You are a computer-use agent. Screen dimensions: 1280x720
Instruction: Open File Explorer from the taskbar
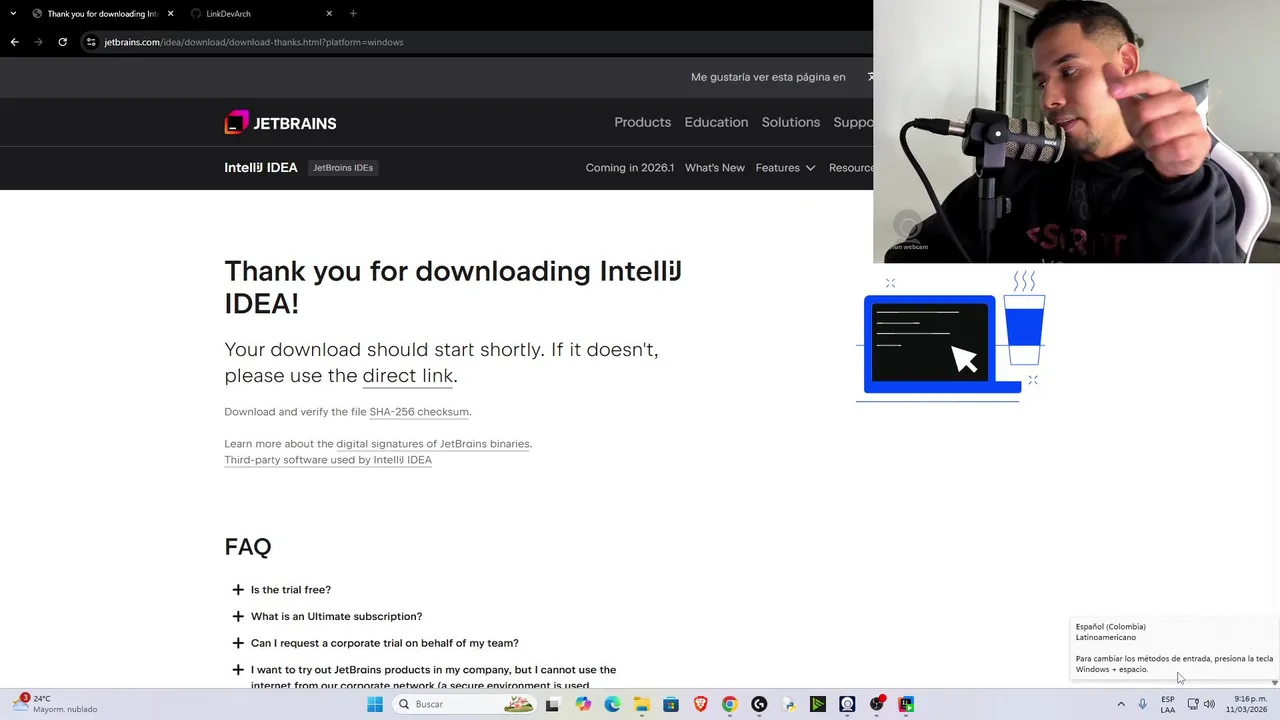[641, 704]
